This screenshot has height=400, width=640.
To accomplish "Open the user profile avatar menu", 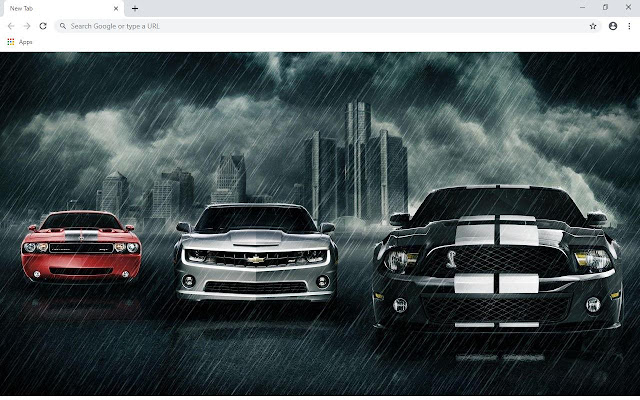I will click(x=613, y=26).
